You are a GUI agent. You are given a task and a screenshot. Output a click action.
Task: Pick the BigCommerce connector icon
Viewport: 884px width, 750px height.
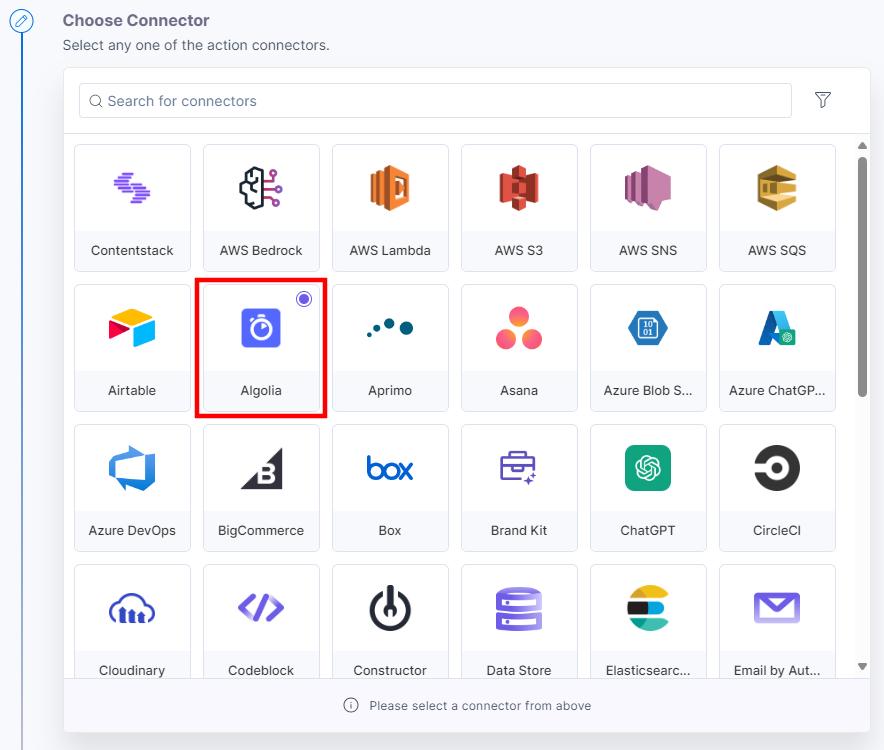coord(261,468)
